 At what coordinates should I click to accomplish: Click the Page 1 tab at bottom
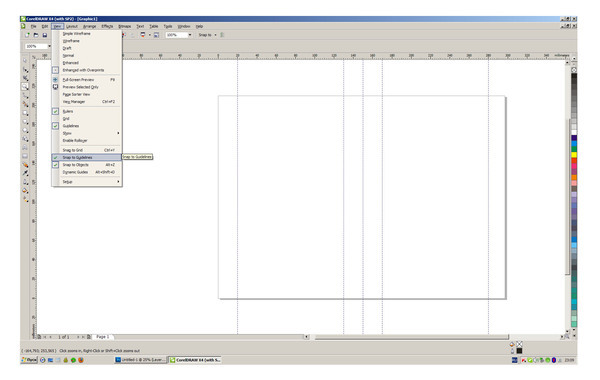click(x=103, y=337)
